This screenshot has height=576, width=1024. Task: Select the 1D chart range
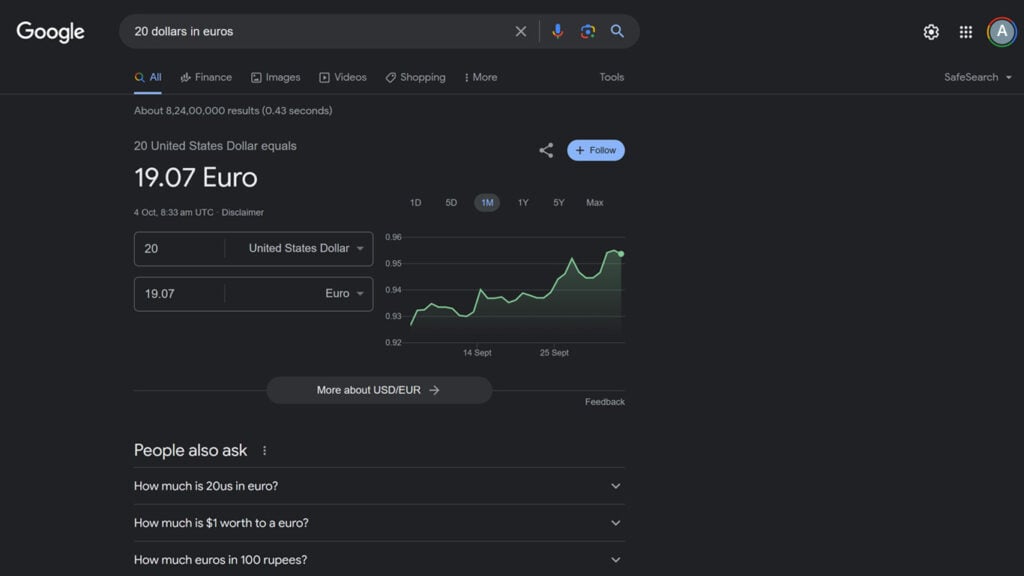pos(415,202)
